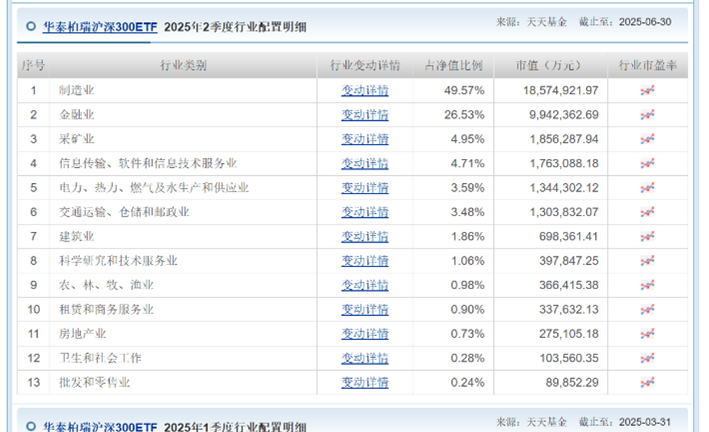The width and height of the screenshot is (709, 432).
Task: View 变动详情 for 科学研究和技术服务业
Action: (364, 260)
